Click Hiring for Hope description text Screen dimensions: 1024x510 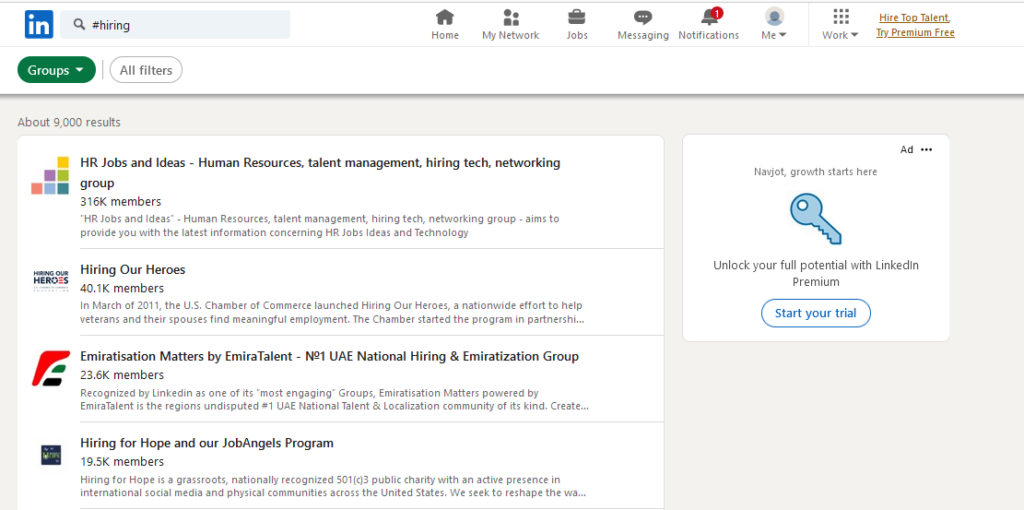(x=333, y=486)
